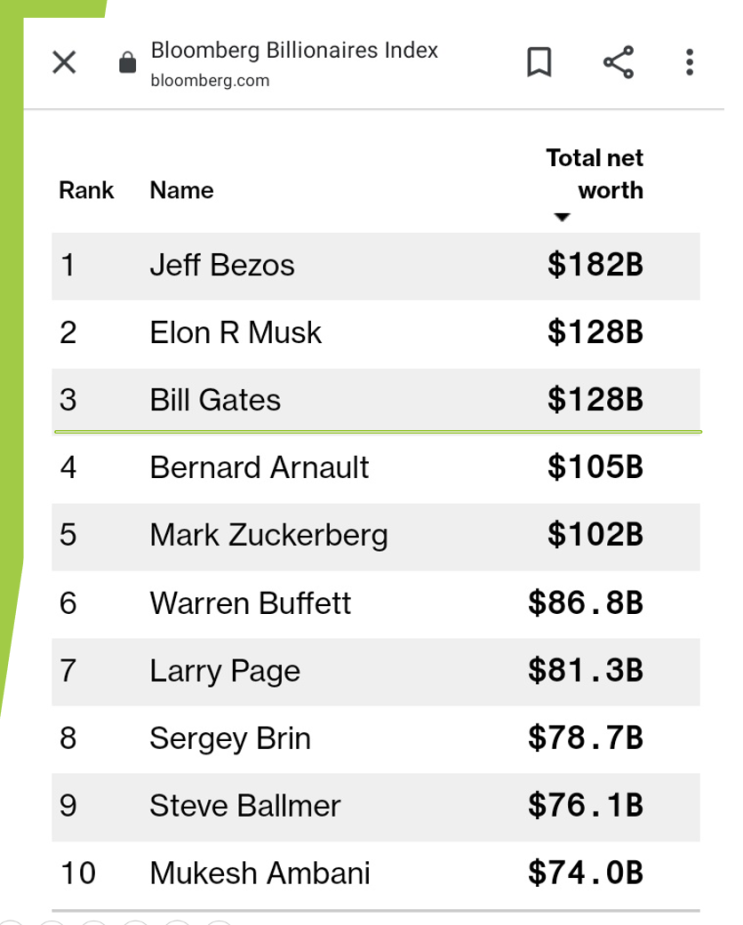The height and width of the screenshot is (925, 743).
Task: Select Bernard Arnault row
Action: pyautogui.click(x=376, y=468)
